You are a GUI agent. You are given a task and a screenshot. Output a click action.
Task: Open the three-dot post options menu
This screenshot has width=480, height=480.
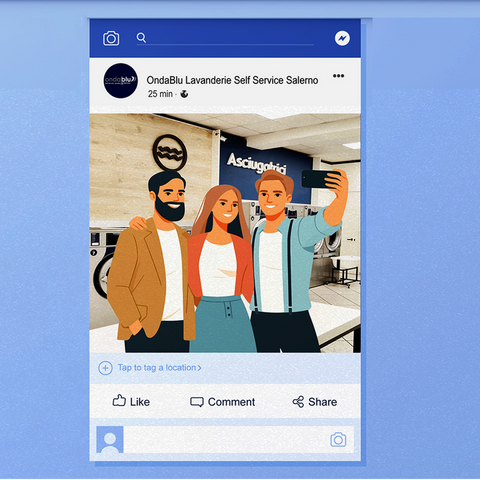coord(338,76)
